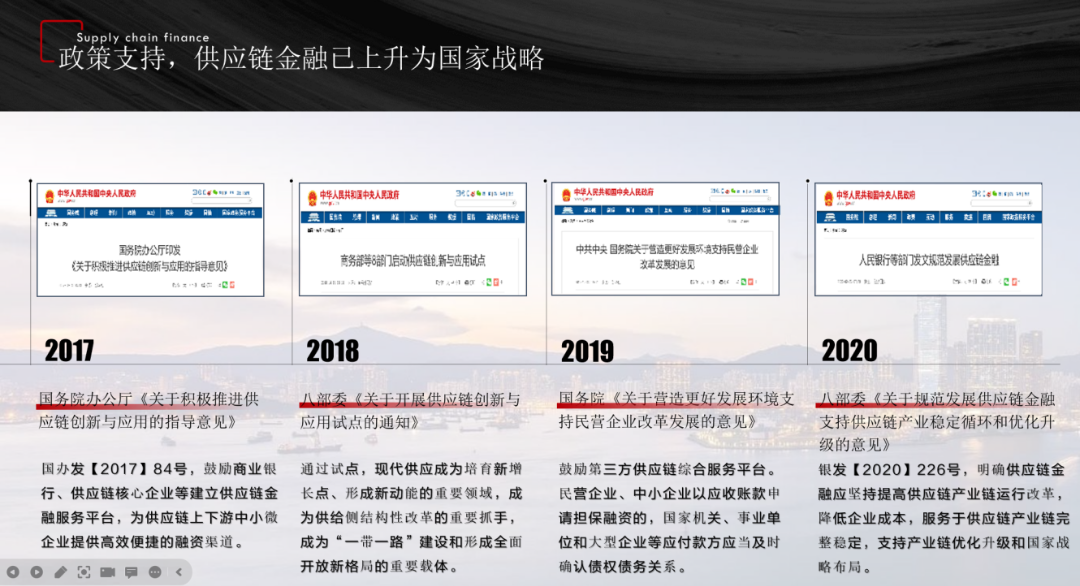Viewport: 1080px width, 586px height.
Task: Select the 2019 government webpage screenshot
Action: tap(665, 239)
